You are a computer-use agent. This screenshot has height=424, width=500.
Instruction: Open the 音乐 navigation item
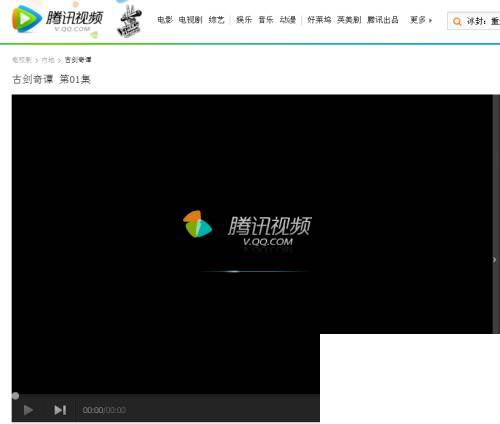(x=266, y=20)
